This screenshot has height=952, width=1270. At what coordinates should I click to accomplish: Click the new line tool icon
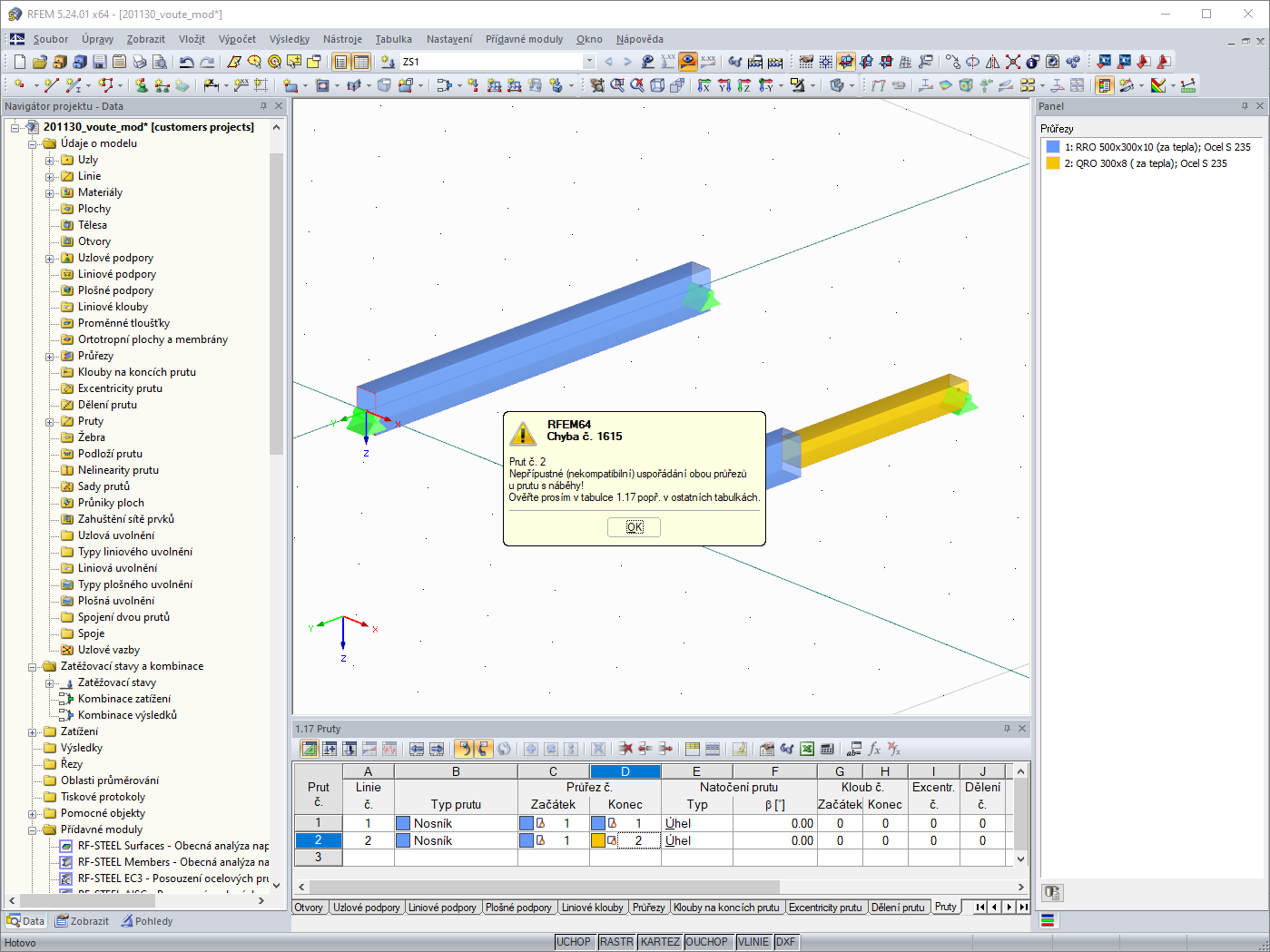click(51, 85)
